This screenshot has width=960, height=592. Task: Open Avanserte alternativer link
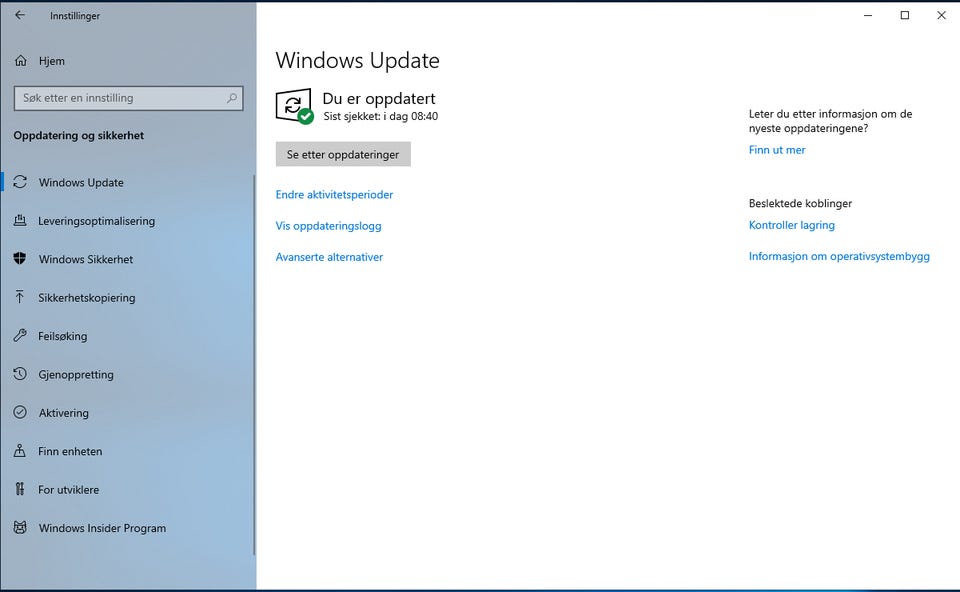click(329, 257)
